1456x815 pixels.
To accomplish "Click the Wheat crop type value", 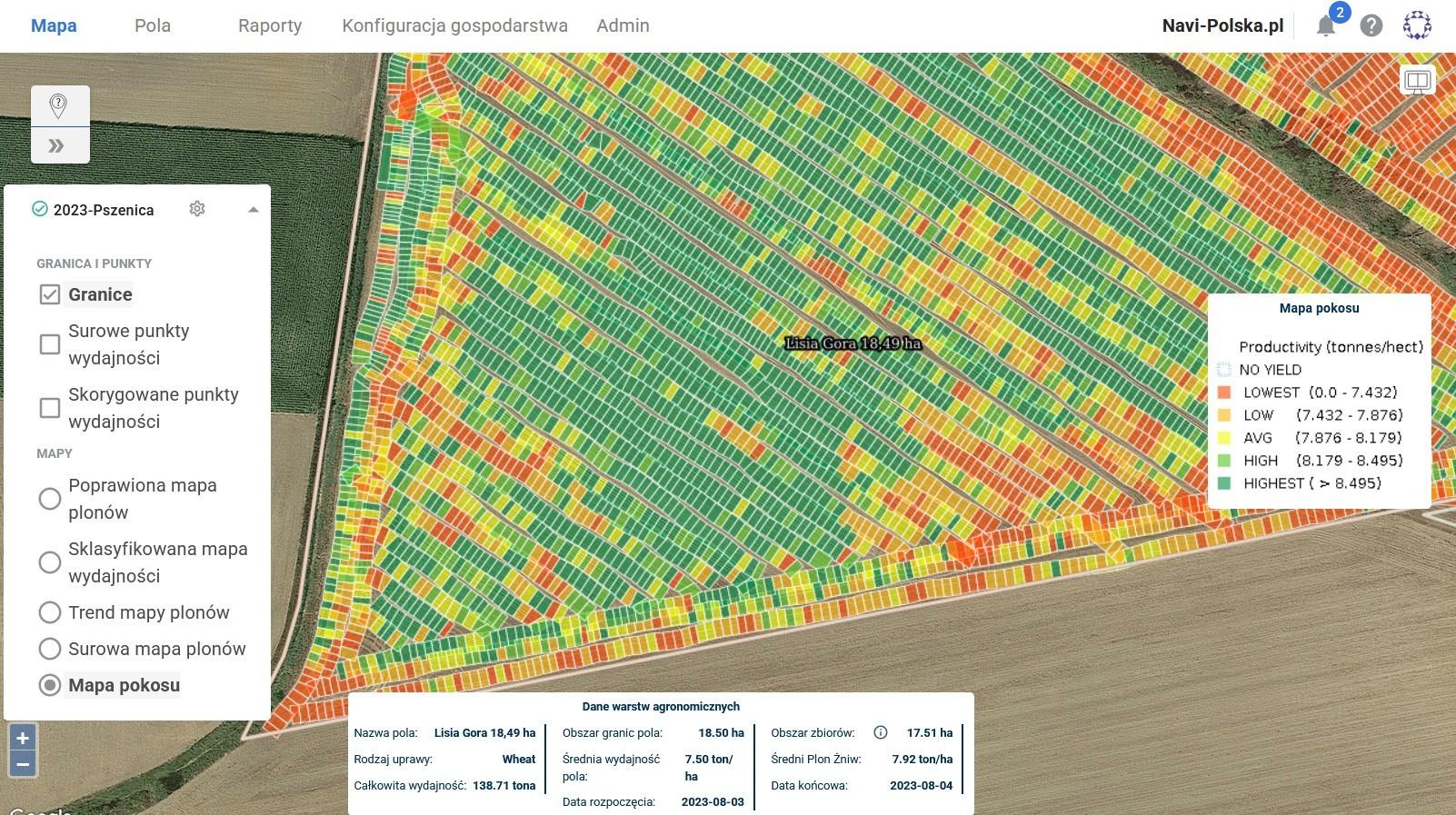I will pos(519,759).
